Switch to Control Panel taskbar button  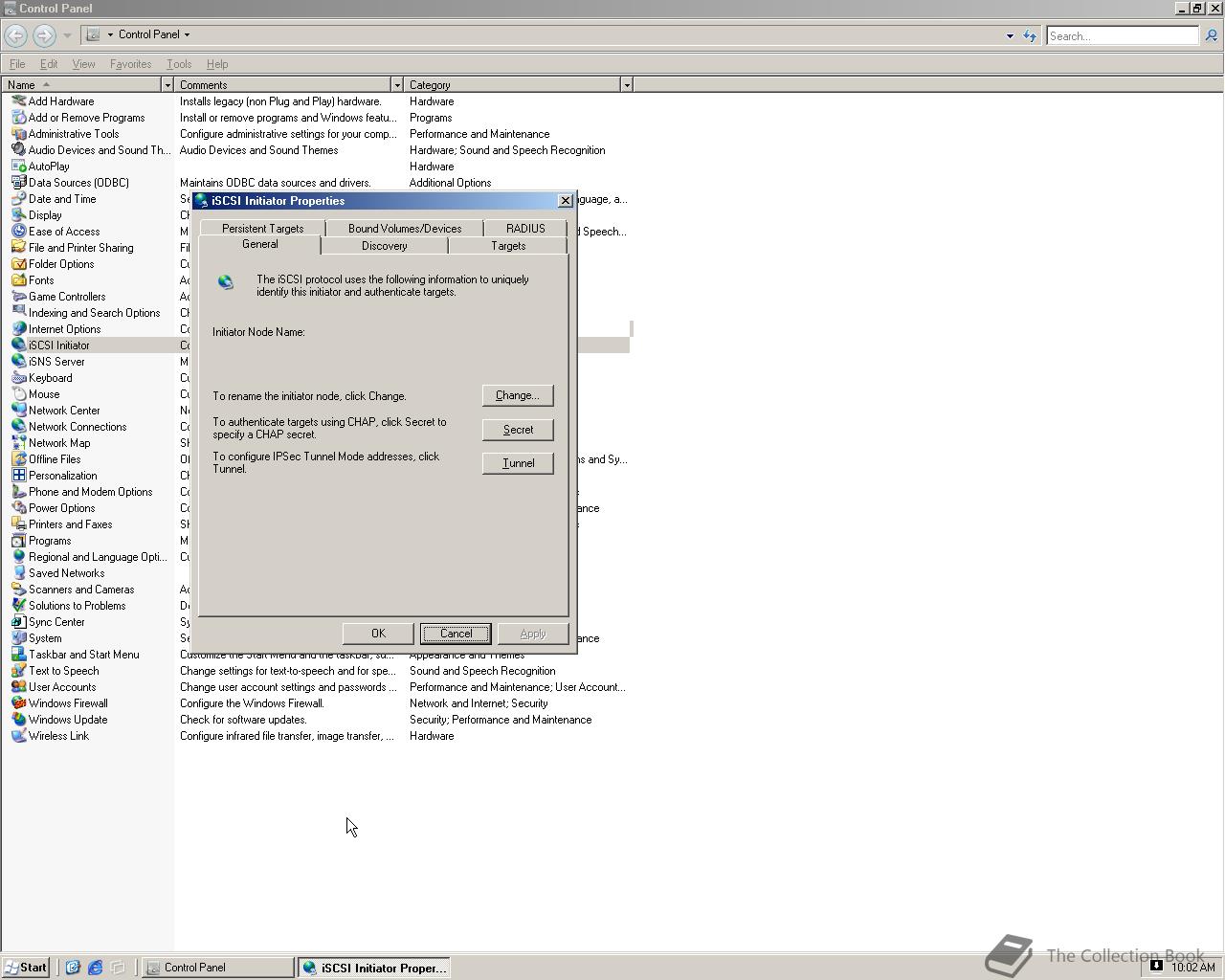(x=218, y=968)
